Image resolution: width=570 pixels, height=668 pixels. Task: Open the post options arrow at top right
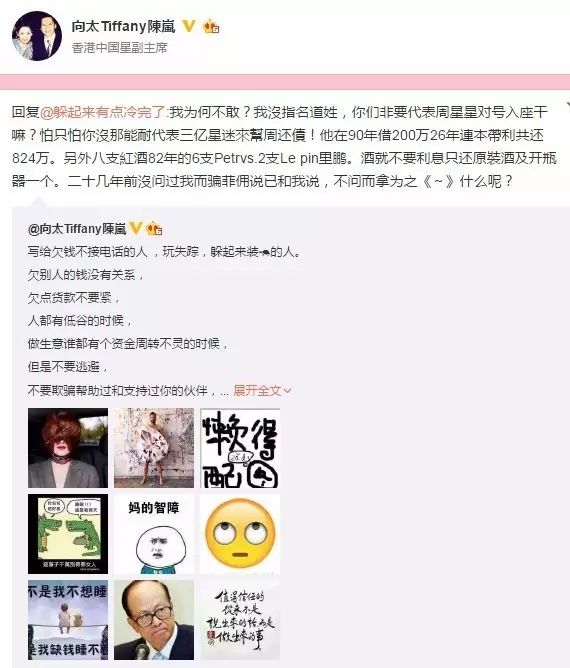pyautogui.click(x=568, y=104)
